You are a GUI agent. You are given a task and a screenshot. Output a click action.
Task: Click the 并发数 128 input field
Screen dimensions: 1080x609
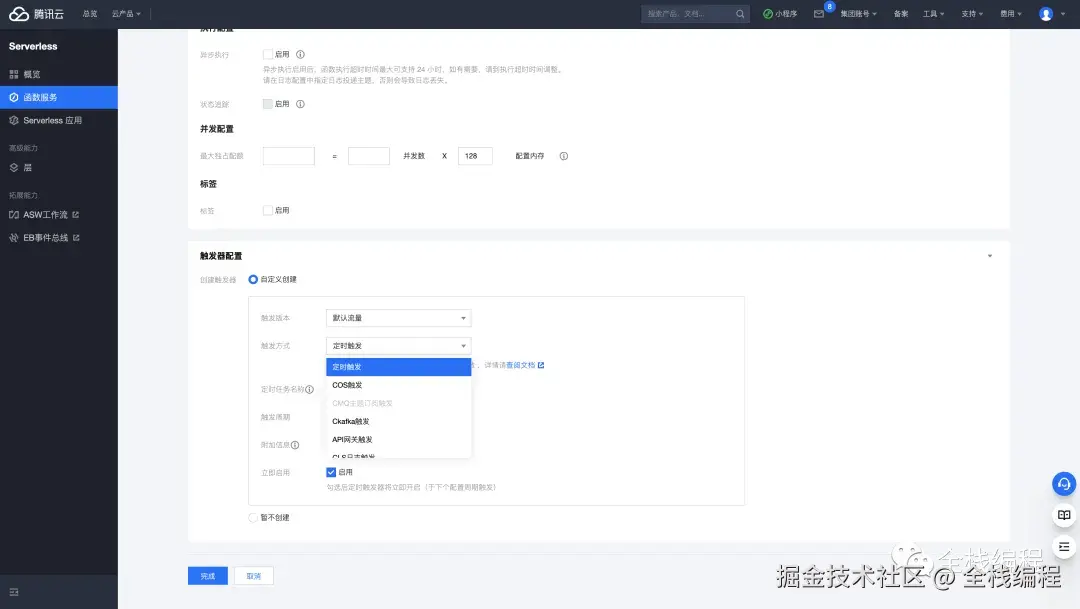pos(475,156)
